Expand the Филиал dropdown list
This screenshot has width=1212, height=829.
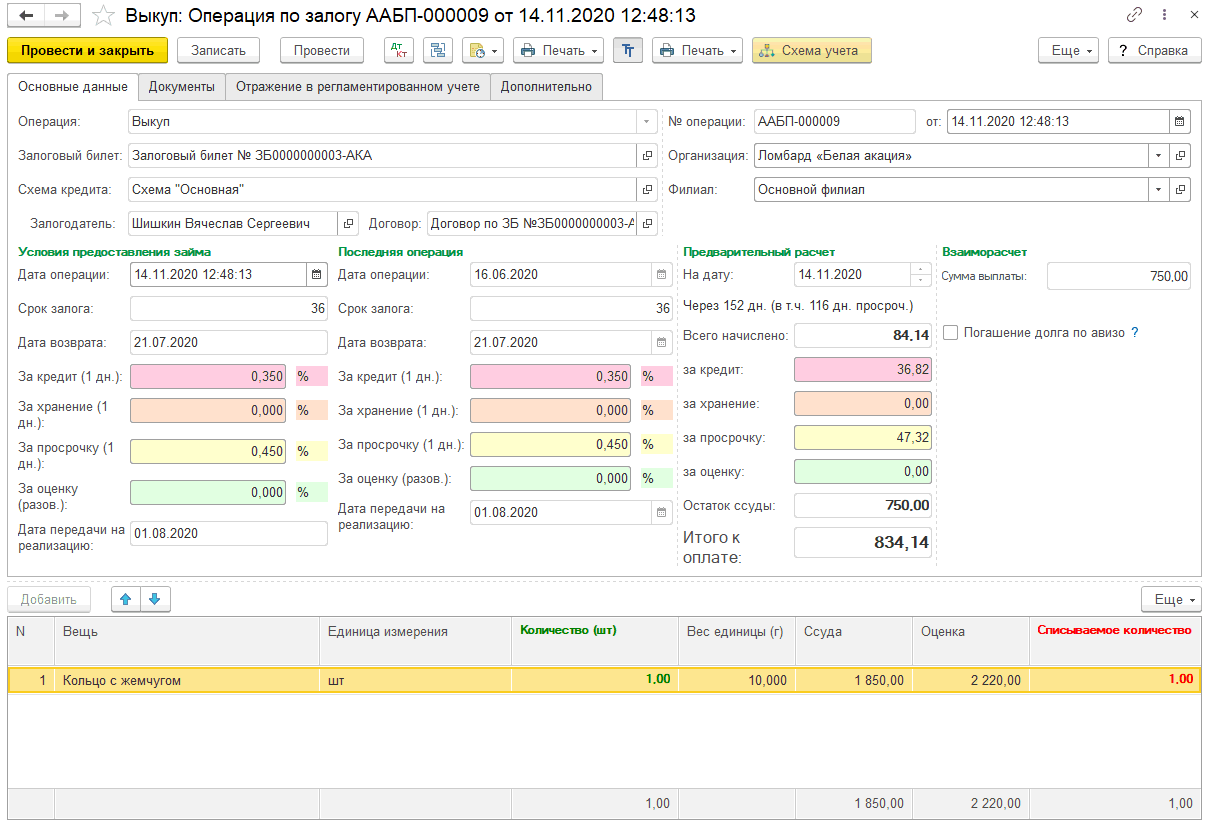pyautogui.click(x=1158, y=189)
